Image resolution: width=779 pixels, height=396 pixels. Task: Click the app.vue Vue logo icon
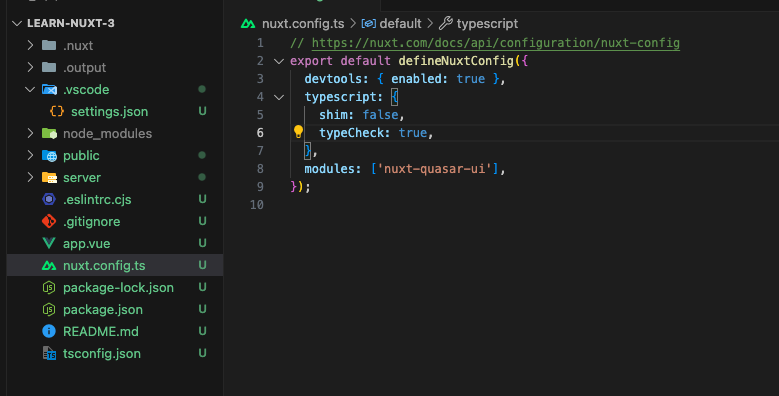coord(49,243)
